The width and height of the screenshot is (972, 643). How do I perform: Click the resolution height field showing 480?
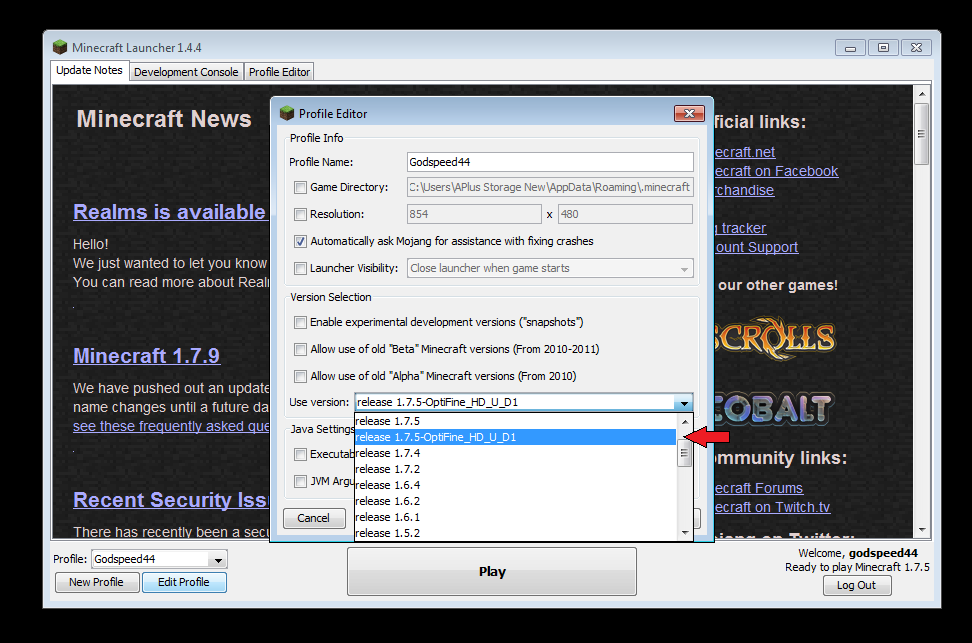tap(625, 215)
